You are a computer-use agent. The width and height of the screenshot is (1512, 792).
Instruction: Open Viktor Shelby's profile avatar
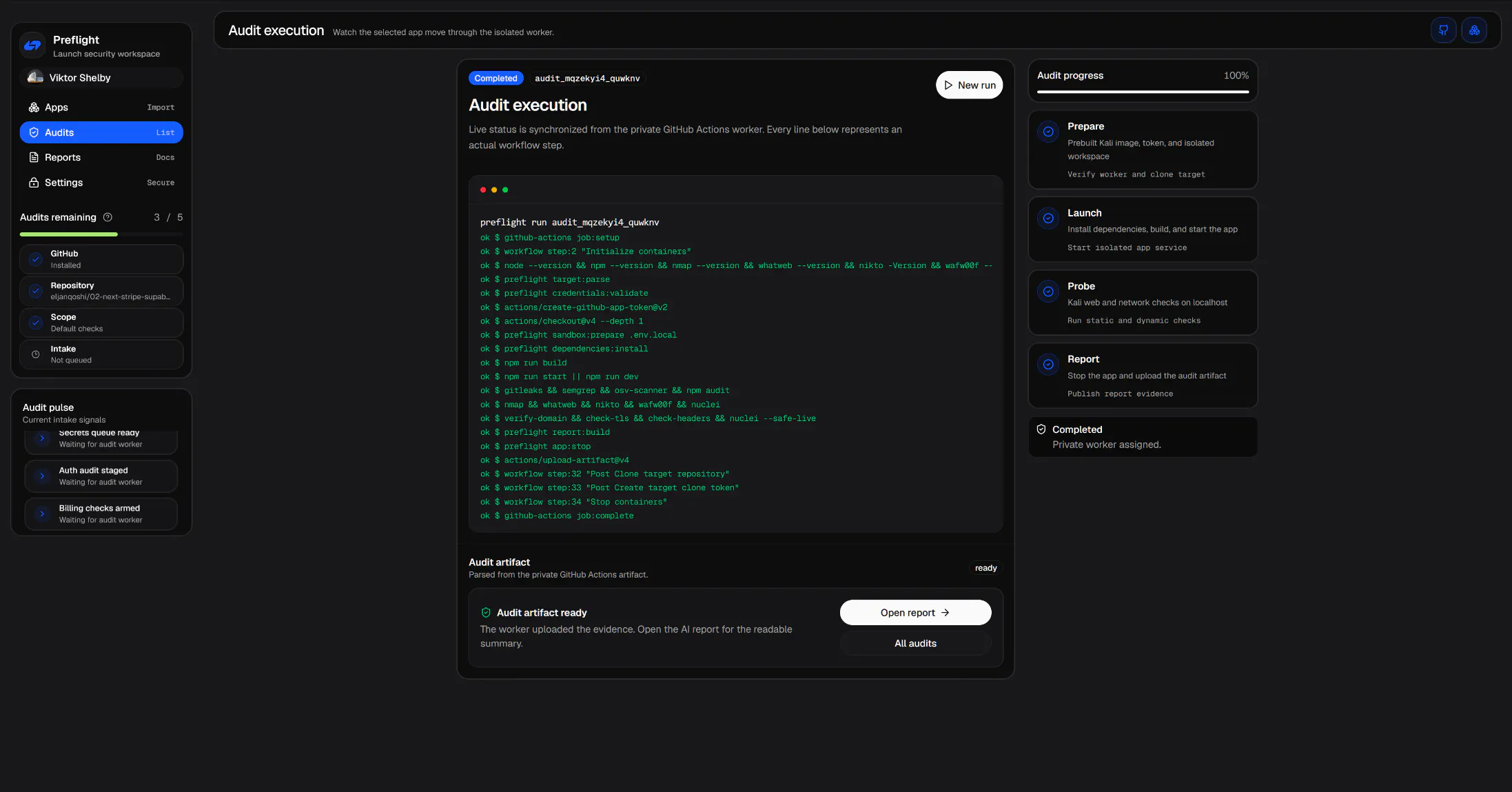coord(35,78)
